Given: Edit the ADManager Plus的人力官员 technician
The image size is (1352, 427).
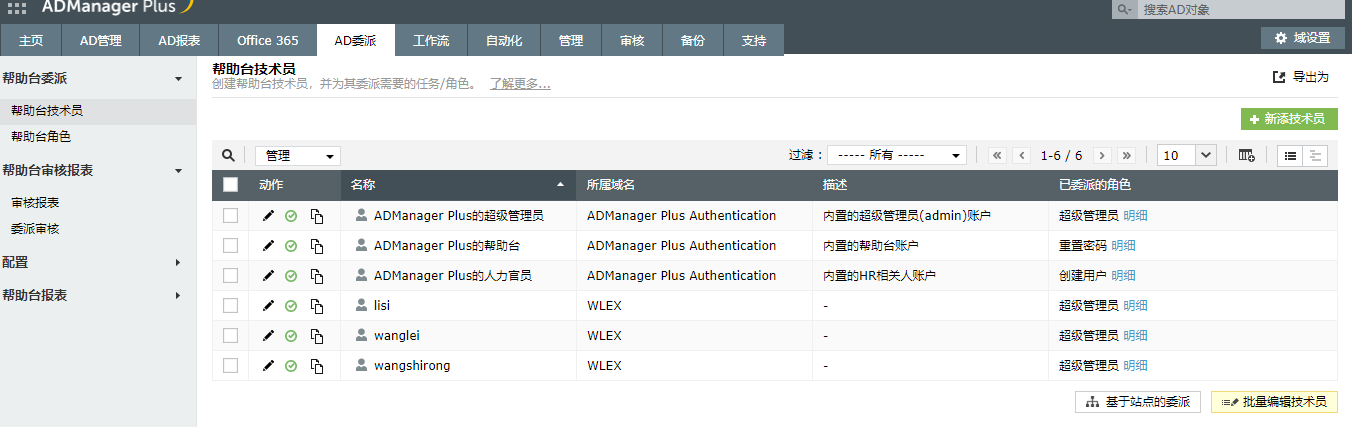Looking at the screenshot, I should pos(268,275).
